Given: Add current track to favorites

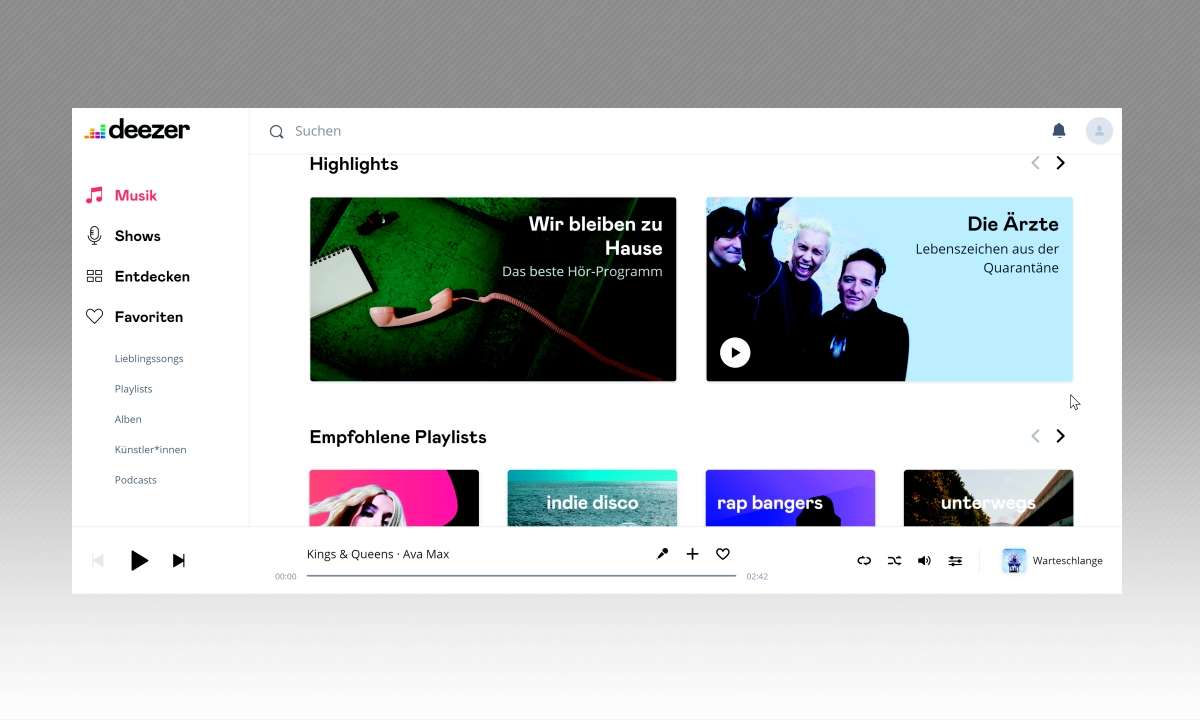Looking at the screenshot, I should tap(723, 554).
